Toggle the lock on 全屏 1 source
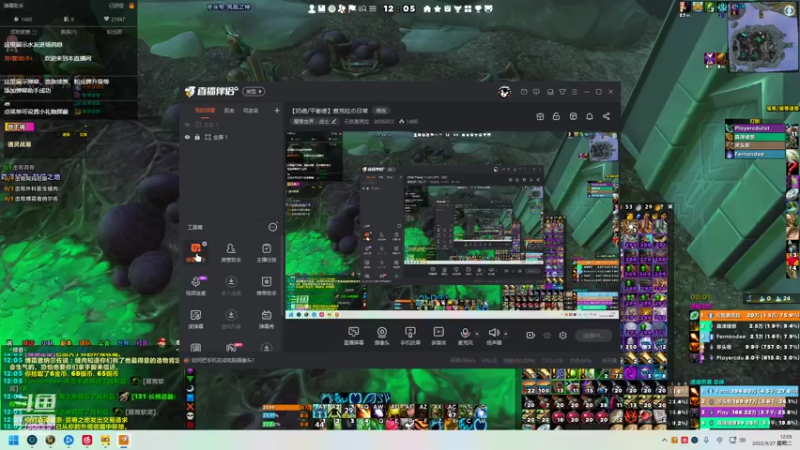This screenshot has width=800, height=450. [197, 137]
